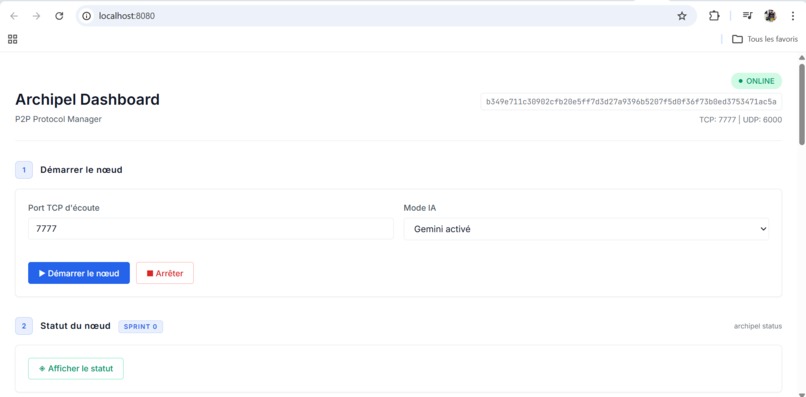The image size is (806, 397).
Task: Click the Port TCP d'écoute field with 7777
Action: pyautogui.click(x=211, y=229)
